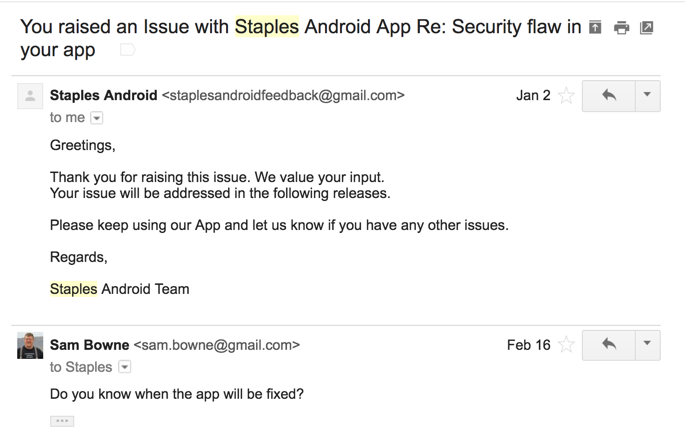Image resolution: width=685 pixels, height=430 pixels.
Task: Print the whole conversation
Action: point(622,28)
